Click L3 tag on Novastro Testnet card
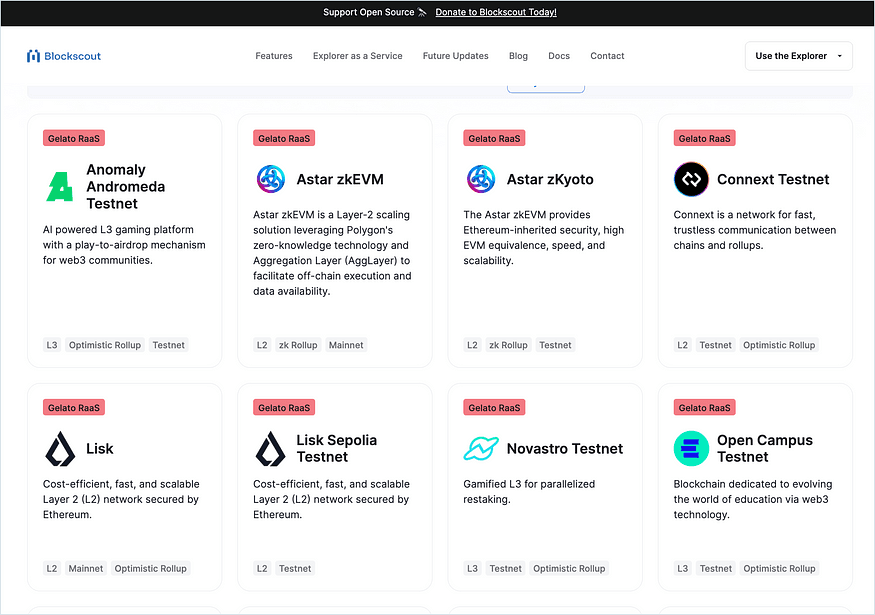Screen dimensions: 875x615 [473, 568]
